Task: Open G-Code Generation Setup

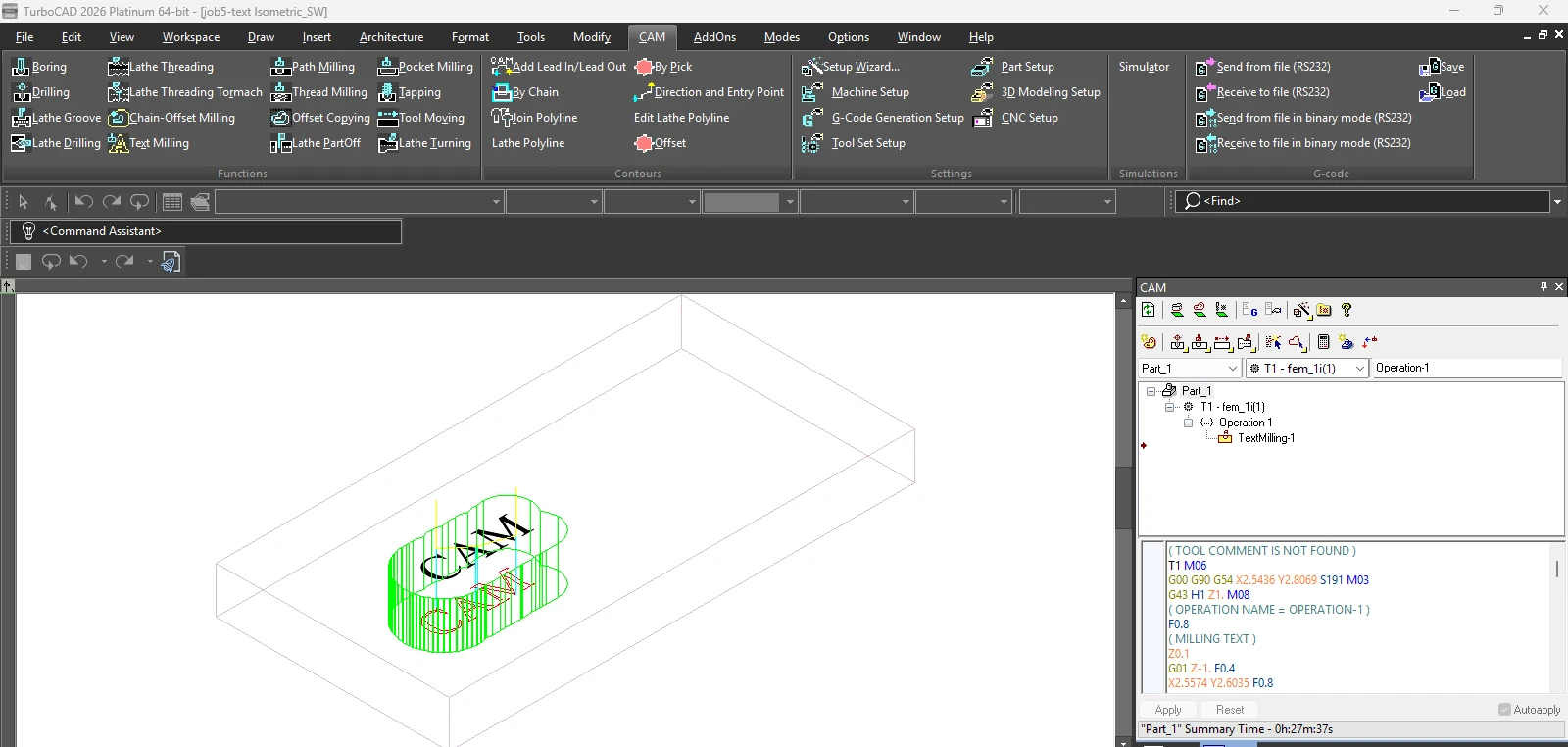Action: [883, 118]
